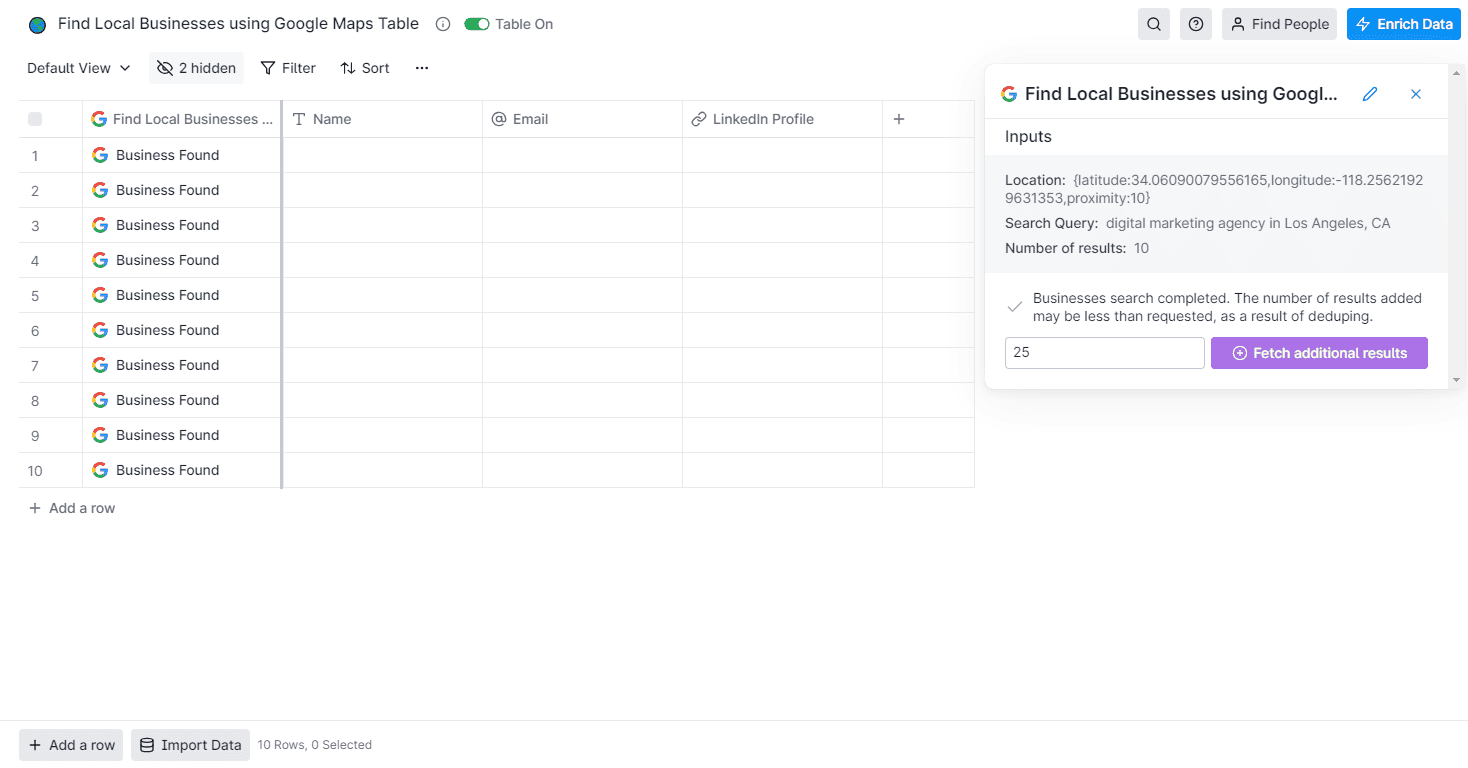Screen dimensions: 1468x768
Task: Click the Find Local Businesses column header
Action: pos(182,119)
